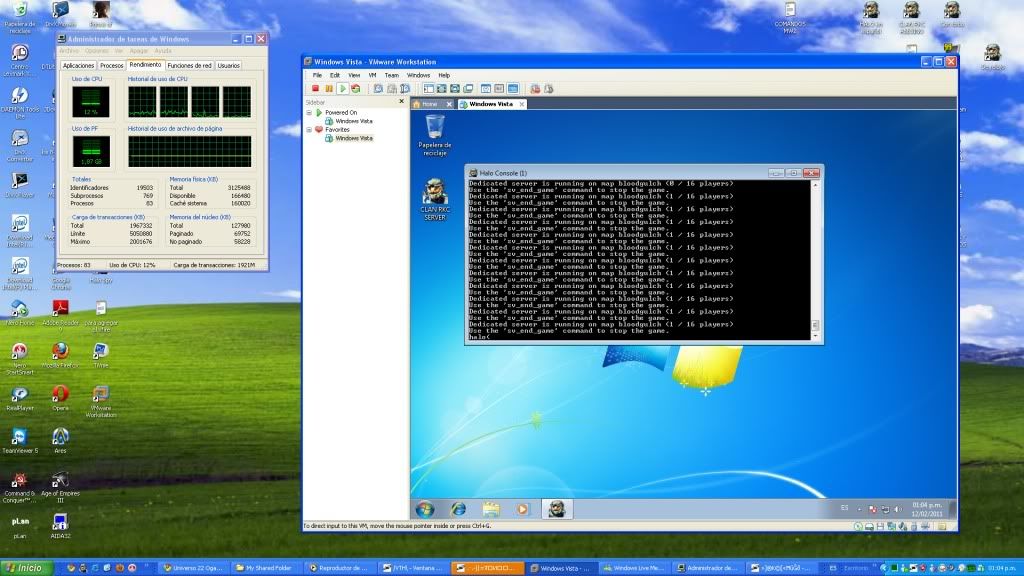Click the Halo server icon on guest taskbar
Screen dimensions: 1024x576
click(556, 509)
